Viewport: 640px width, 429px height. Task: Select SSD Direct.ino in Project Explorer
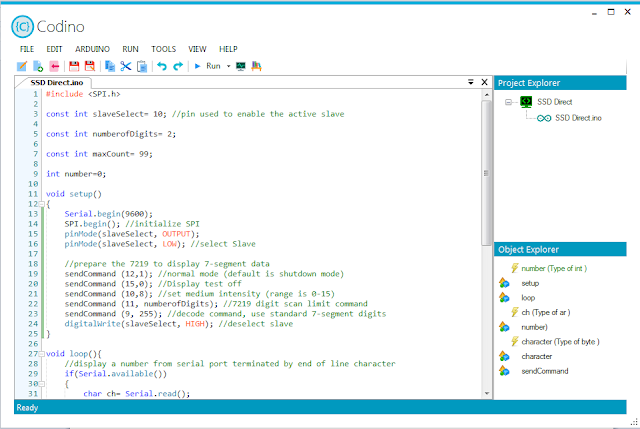[x=578, y=118]
